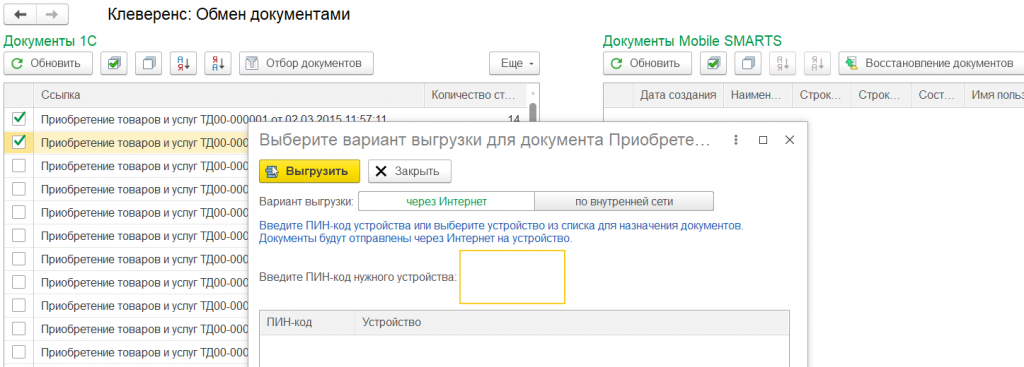Uncheck the highlighted second row checkbox
The width and height of the screenshot is (1024, 367).
point(19,142)
